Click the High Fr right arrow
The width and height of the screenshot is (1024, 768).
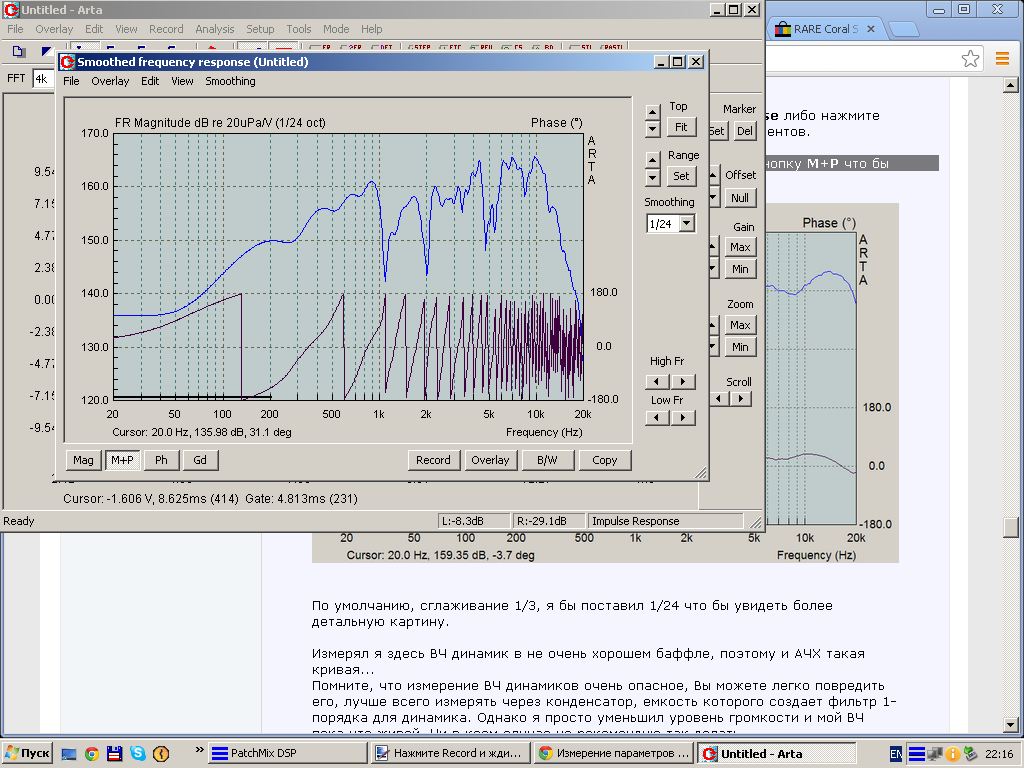click(x=683, y=381)
